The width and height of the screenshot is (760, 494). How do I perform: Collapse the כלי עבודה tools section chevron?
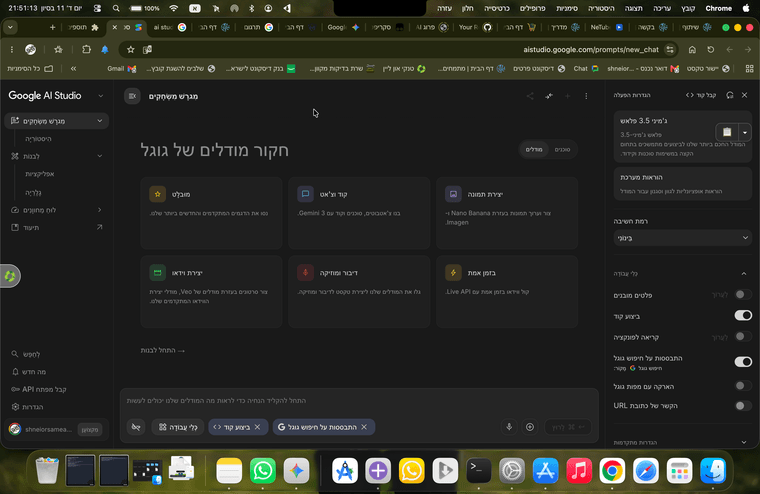[744, 274]
